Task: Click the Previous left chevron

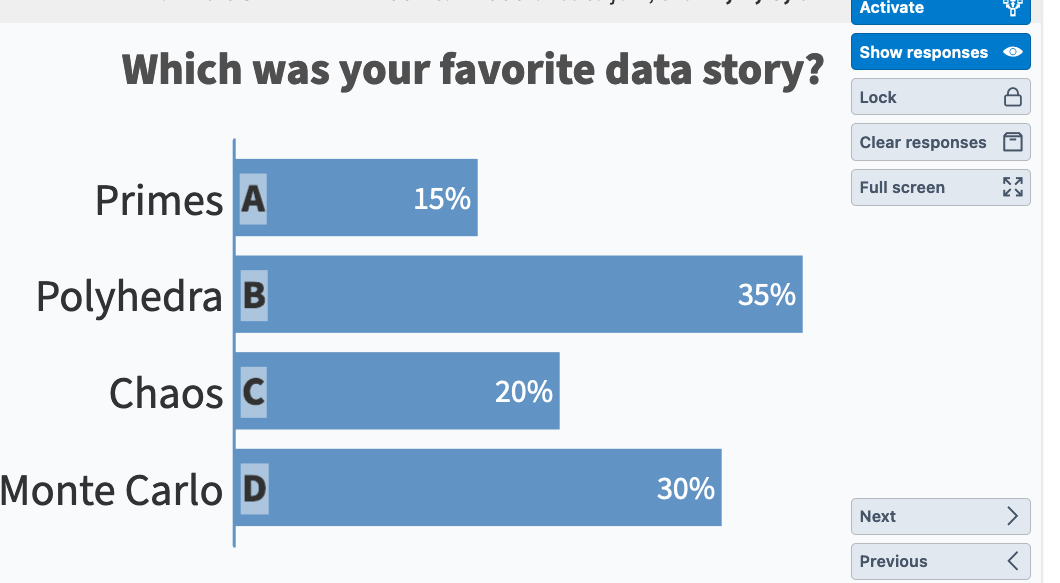Action: tap(1013, 561)
